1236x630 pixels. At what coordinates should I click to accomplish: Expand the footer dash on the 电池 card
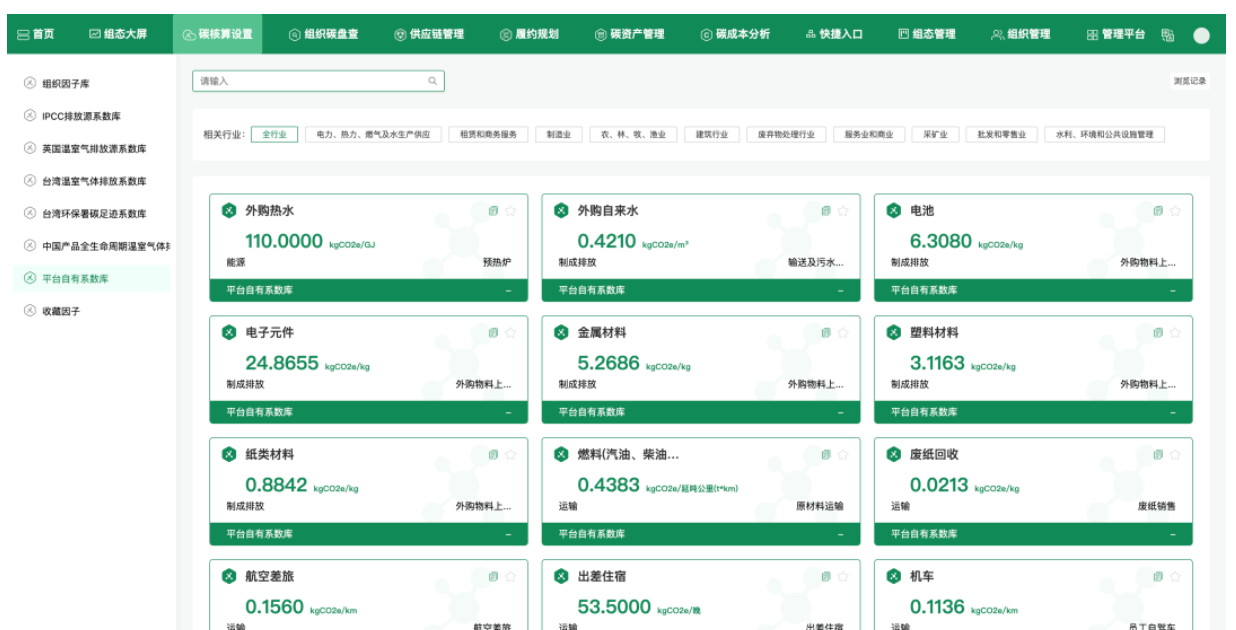pos(1172,291)
